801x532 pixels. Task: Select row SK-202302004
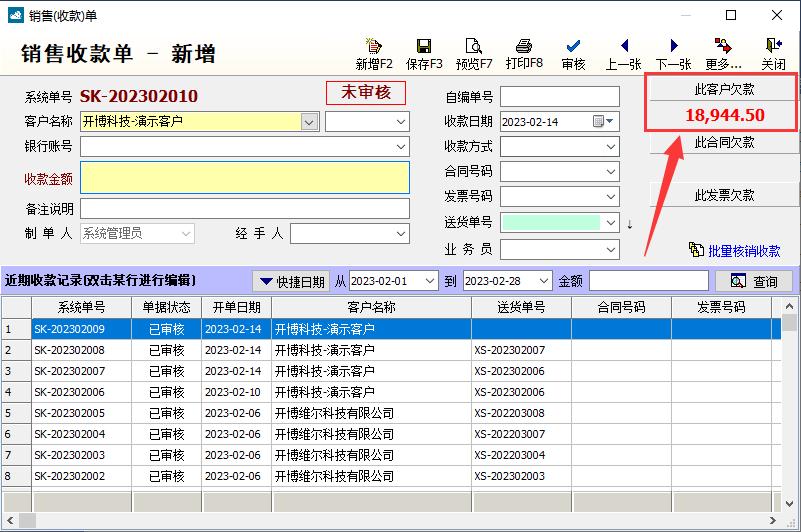pos(391,434)
